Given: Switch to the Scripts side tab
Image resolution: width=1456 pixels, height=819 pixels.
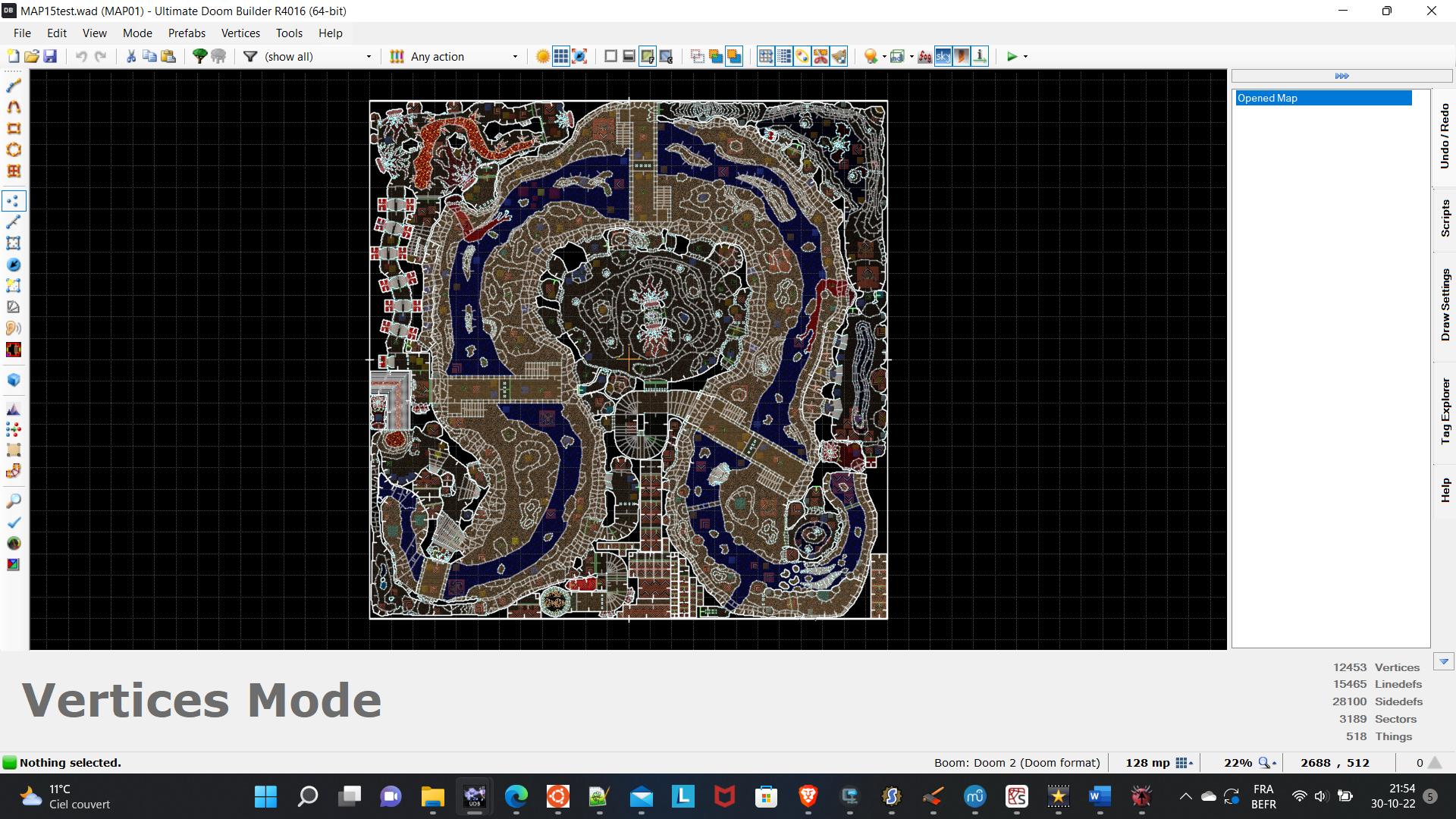Looking at the screenshot, I should 1444,218.
